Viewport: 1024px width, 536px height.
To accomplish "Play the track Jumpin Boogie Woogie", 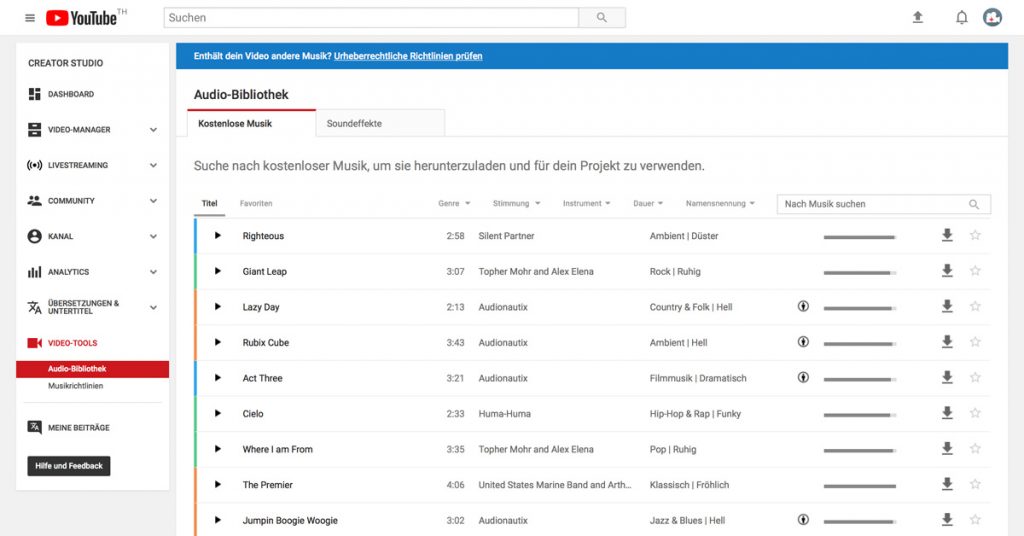I will click(217, 520).
